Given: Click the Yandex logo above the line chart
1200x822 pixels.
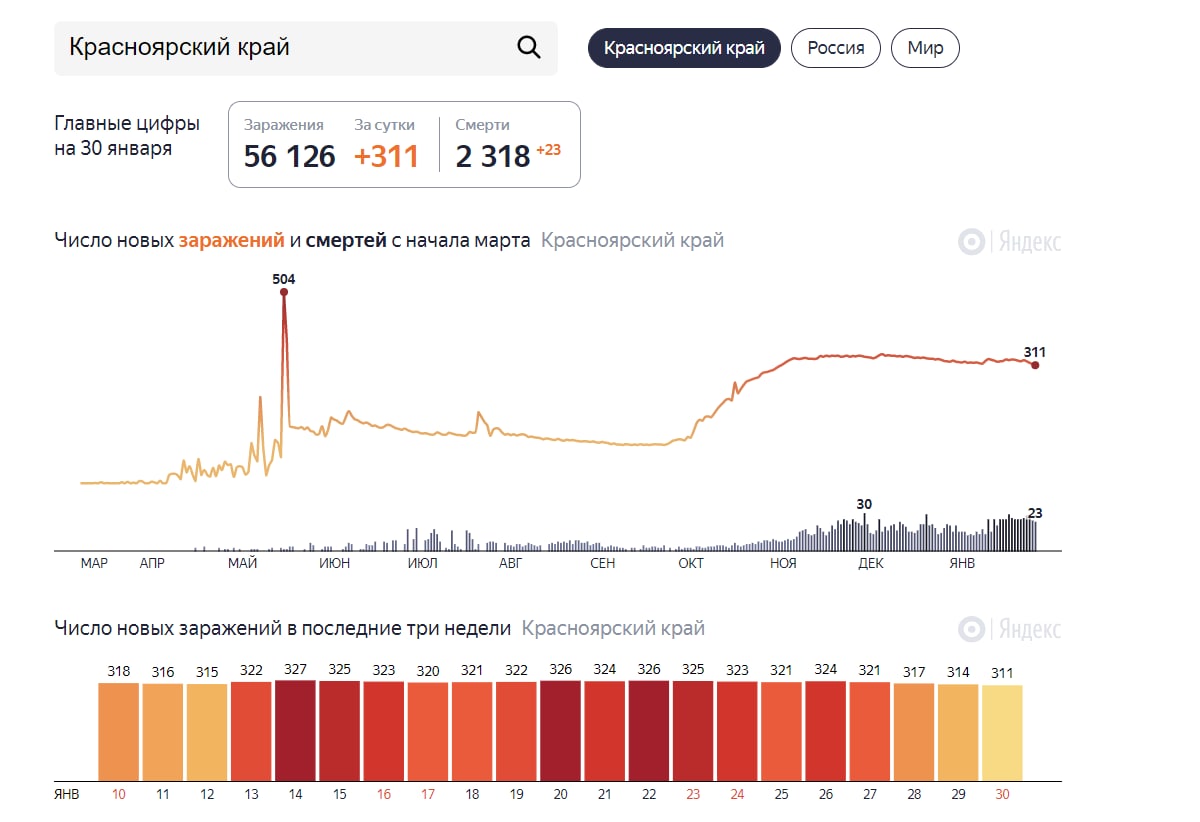Looking at the screenshot, I should [x=1010, y=242].
